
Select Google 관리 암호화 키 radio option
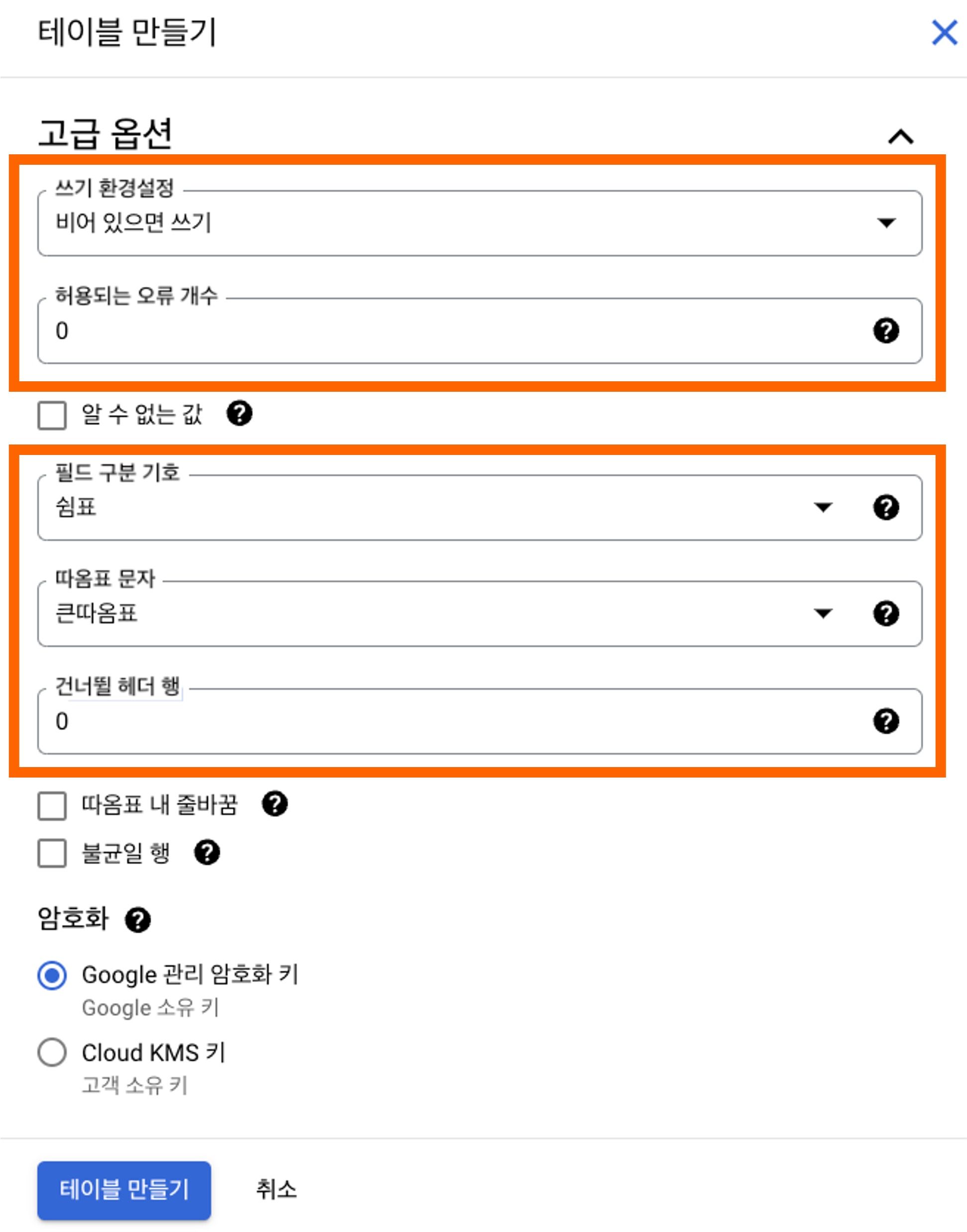click(52, 975)
